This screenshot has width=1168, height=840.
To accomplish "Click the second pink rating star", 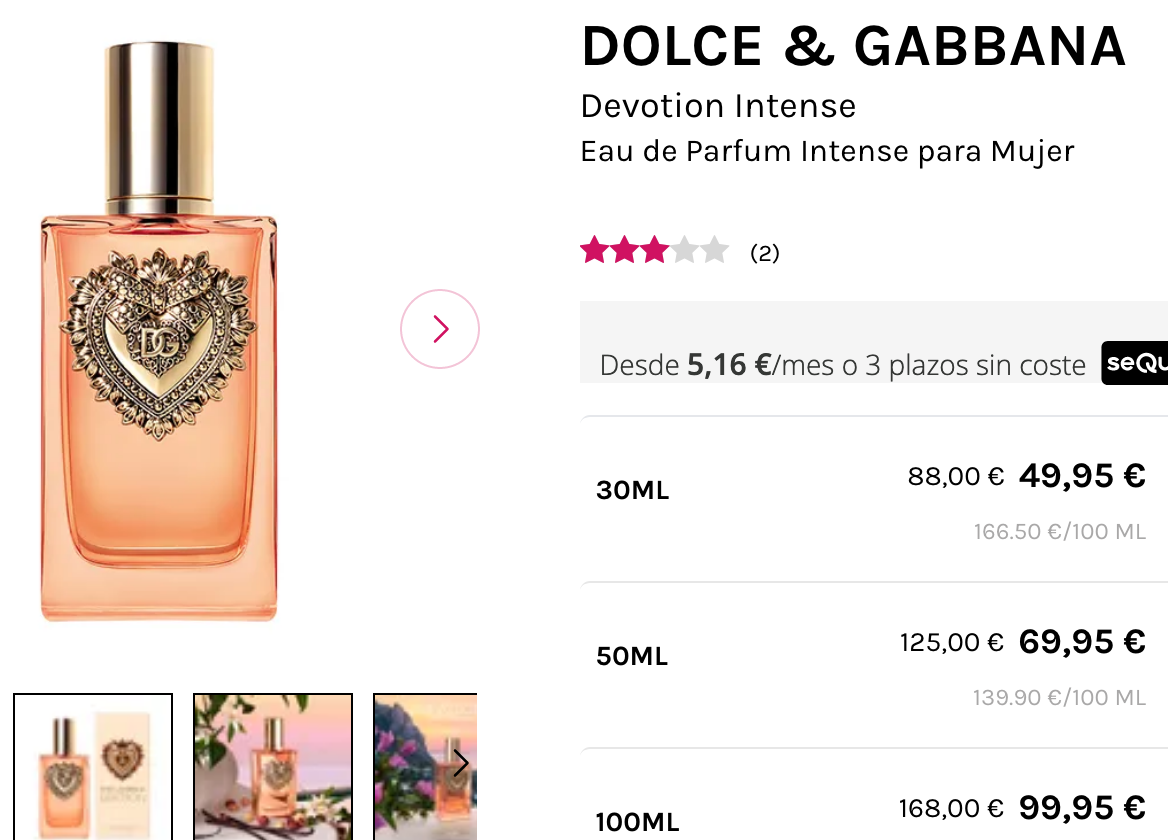I will pos(624,250).
